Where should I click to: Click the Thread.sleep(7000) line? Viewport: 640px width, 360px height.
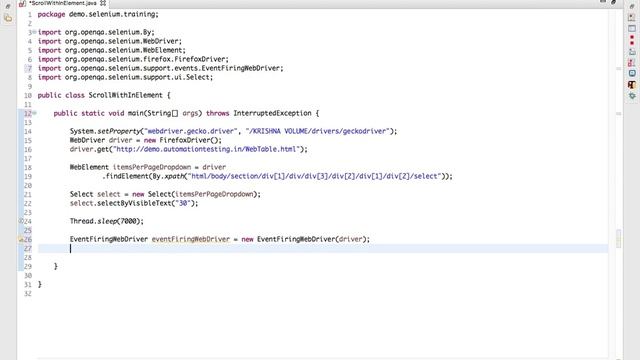tap(107, 221)
